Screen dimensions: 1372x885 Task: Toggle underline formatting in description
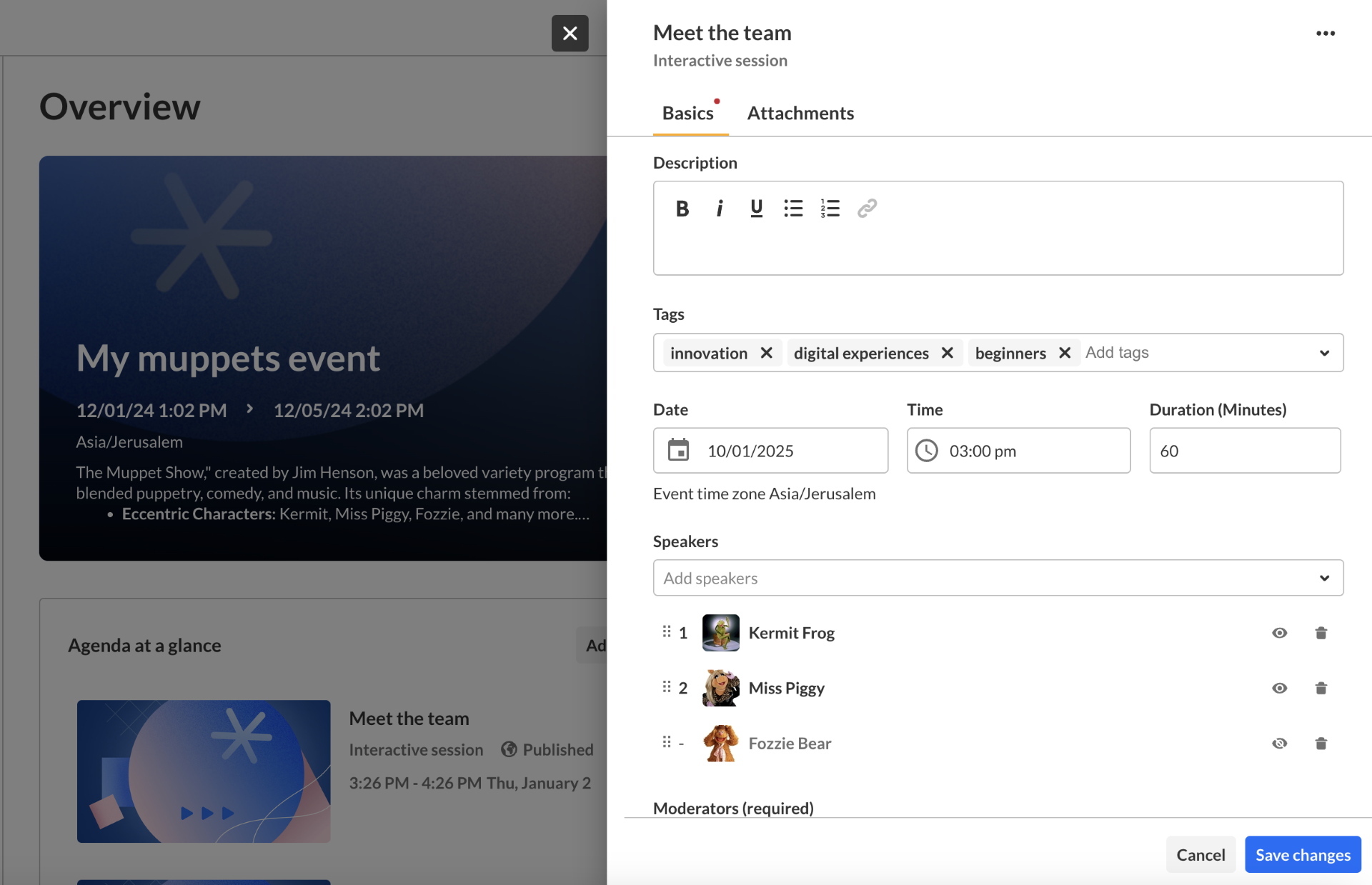756,209
